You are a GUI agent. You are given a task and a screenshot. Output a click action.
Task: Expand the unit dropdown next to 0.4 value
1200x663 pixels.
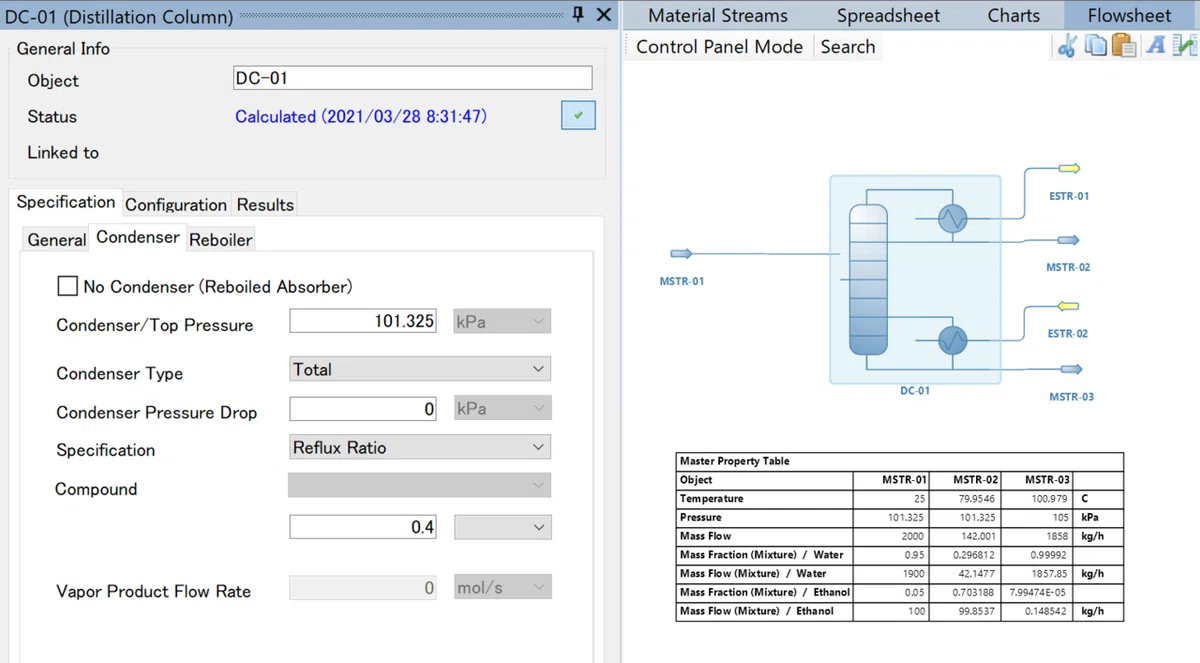(502, 527)
